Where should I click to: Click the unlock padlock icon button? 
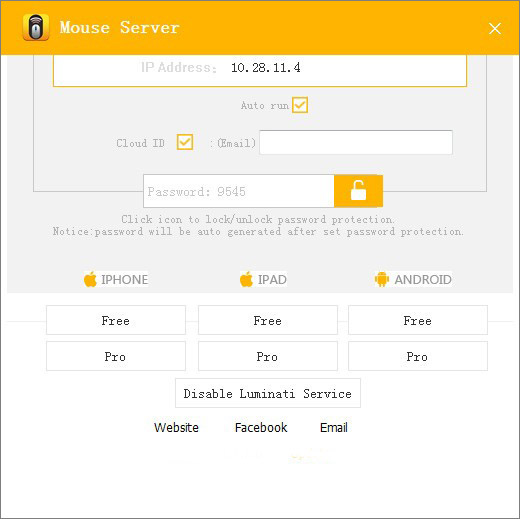point(358,191)
